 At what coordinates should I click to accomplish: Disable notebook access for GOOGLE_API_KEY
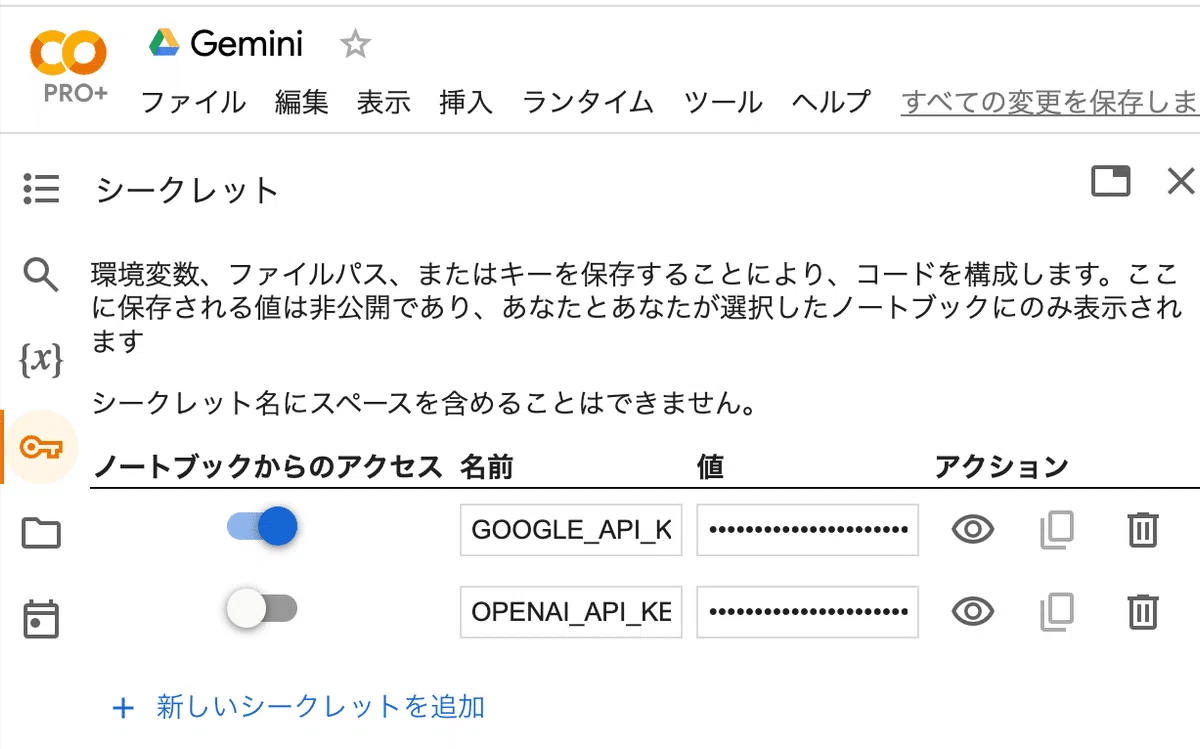click(x=263, y=526)
